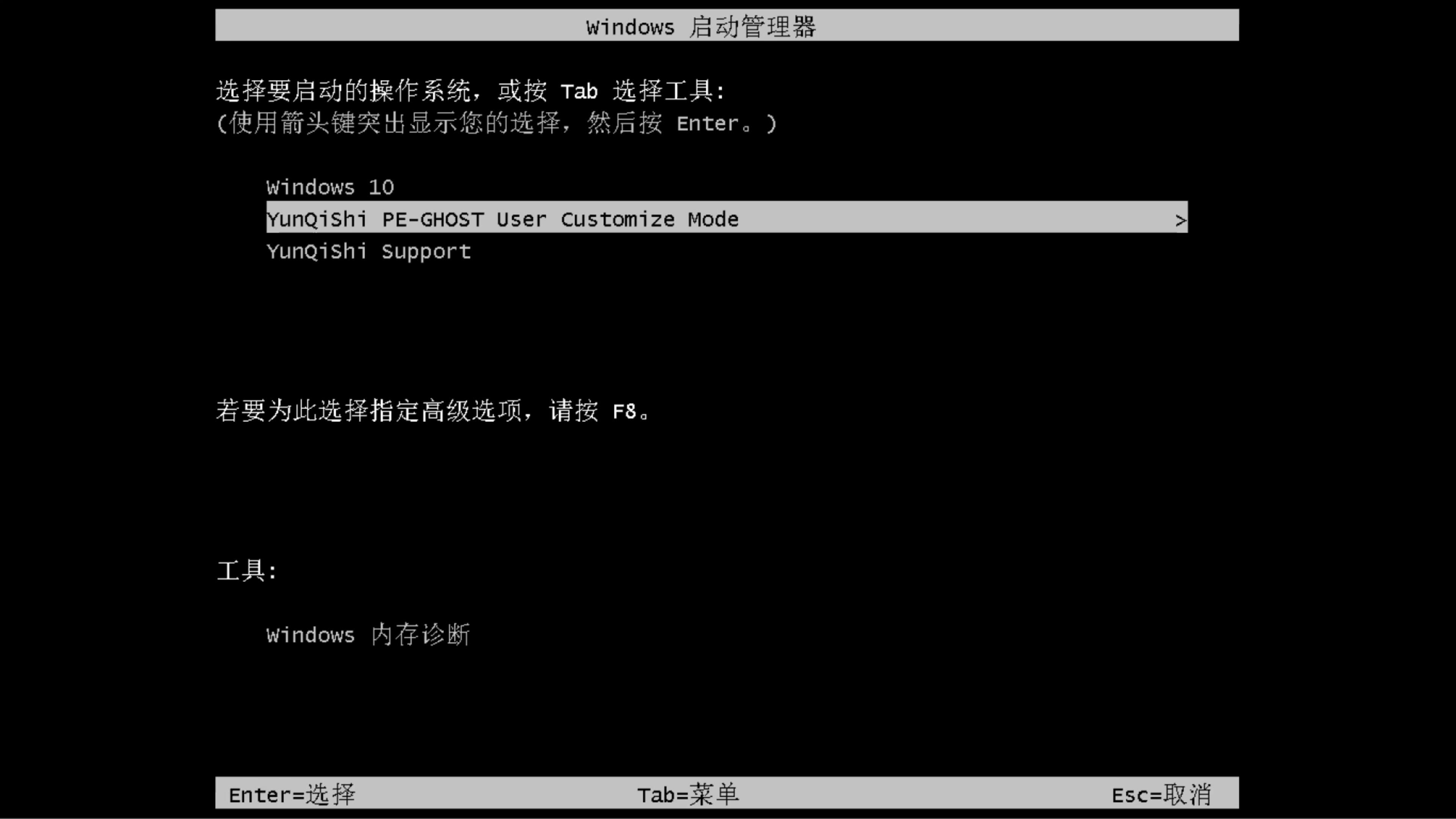Select YunQiShi Support option
The width and height of the screenshot is (1456, 819).
(x=368, y=251)
